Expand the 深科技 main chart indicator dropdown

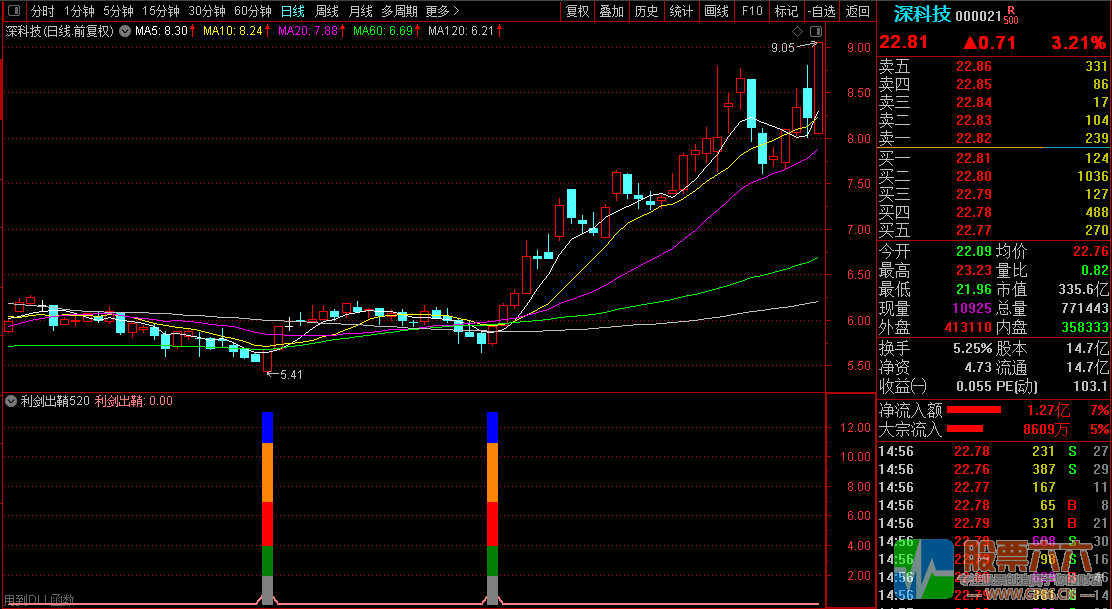(123, 31)
